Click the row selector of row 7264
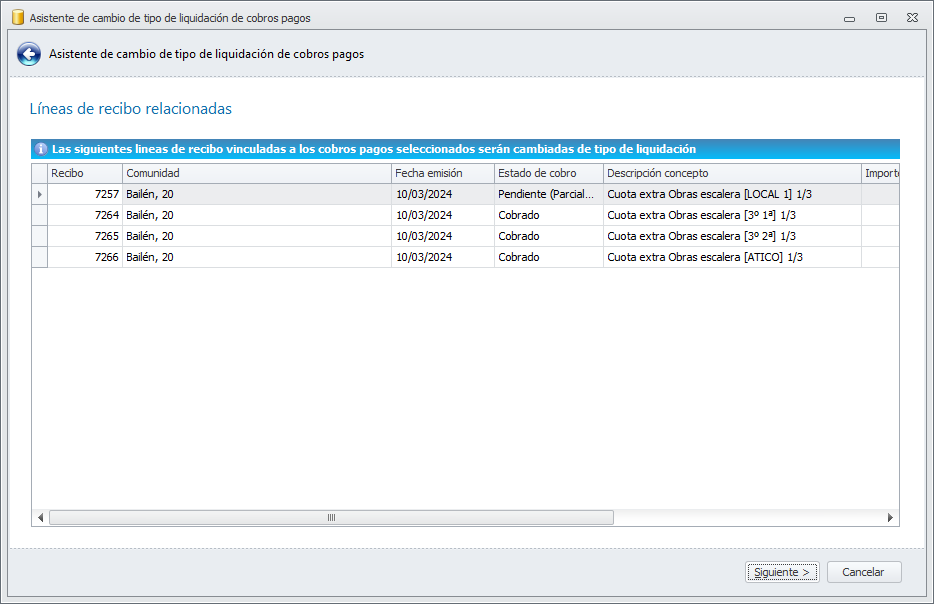Viewport: 934px width, 604px height. coord(40,215)
